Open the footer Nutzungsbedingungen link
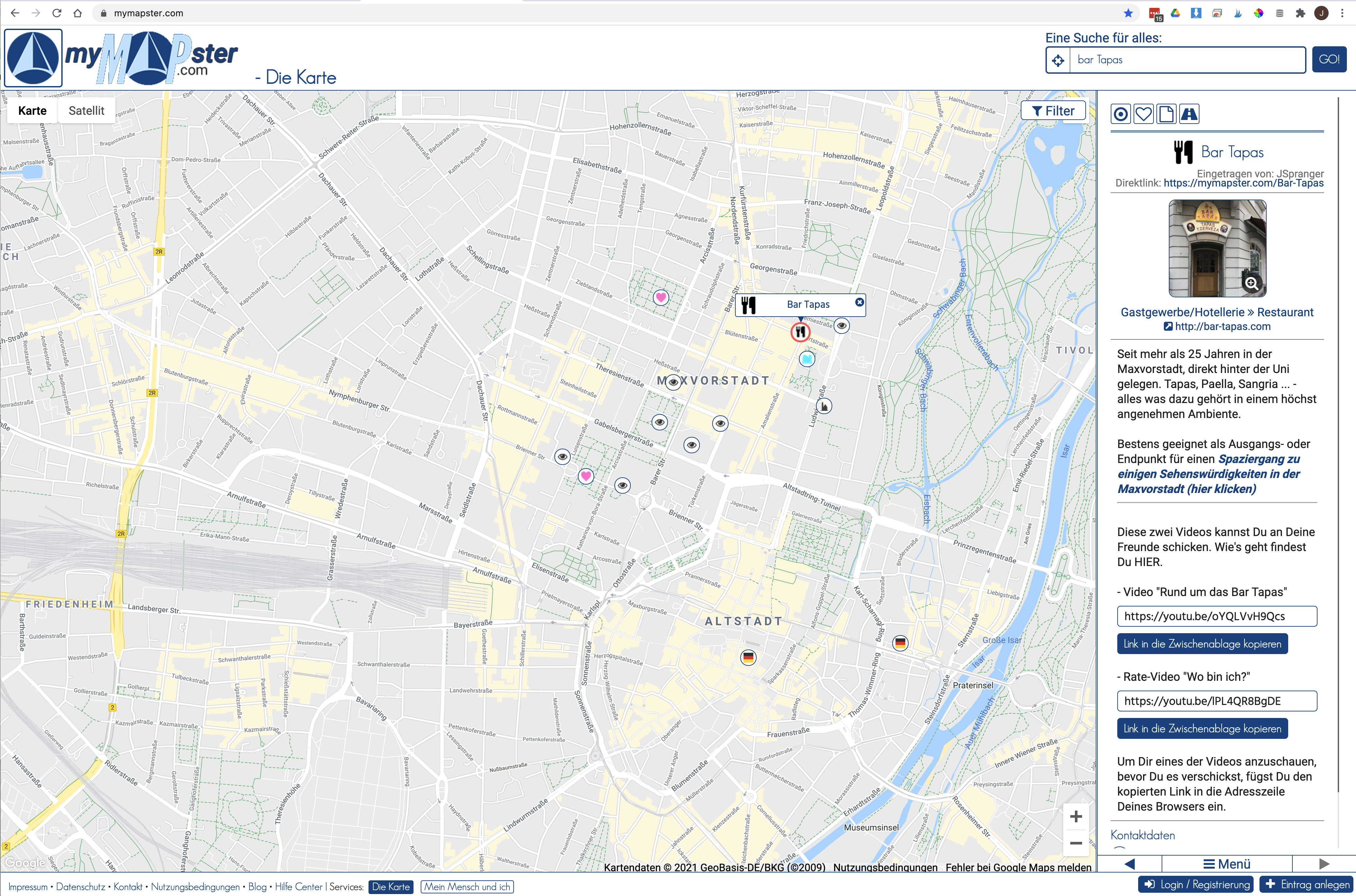Screen dimensions: 1356x896 195,887
